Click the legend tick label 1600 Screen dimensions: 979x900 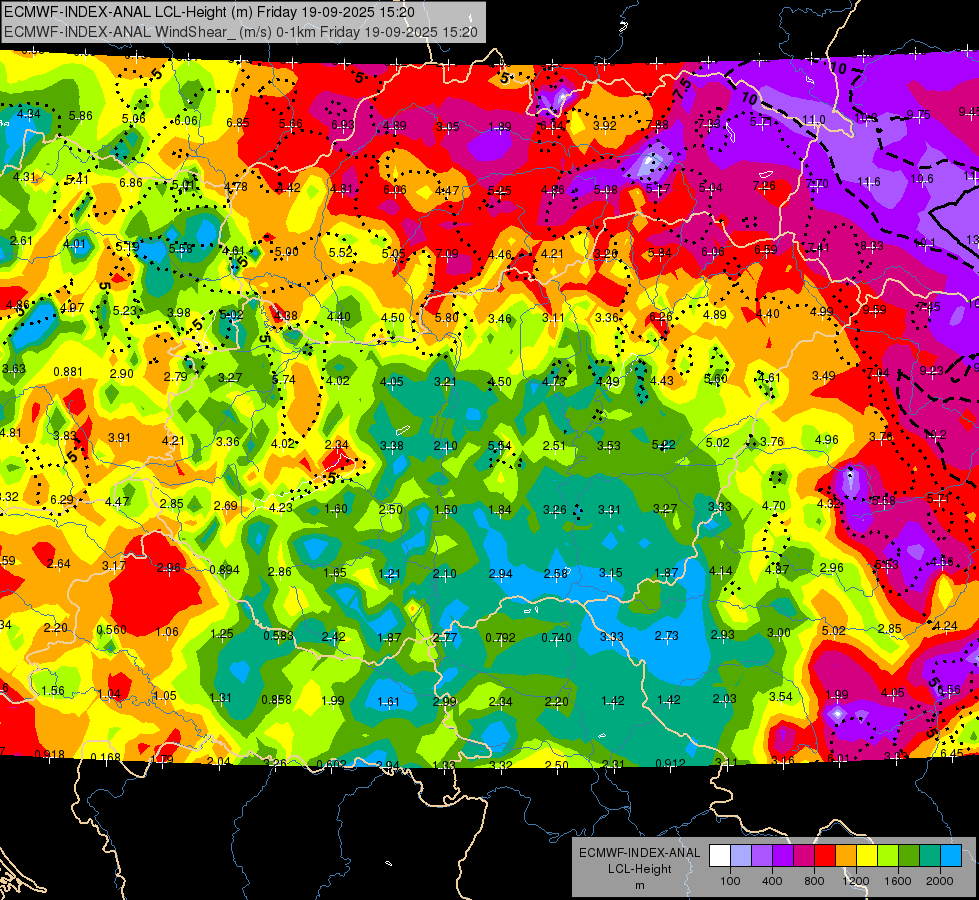point(898,881)
